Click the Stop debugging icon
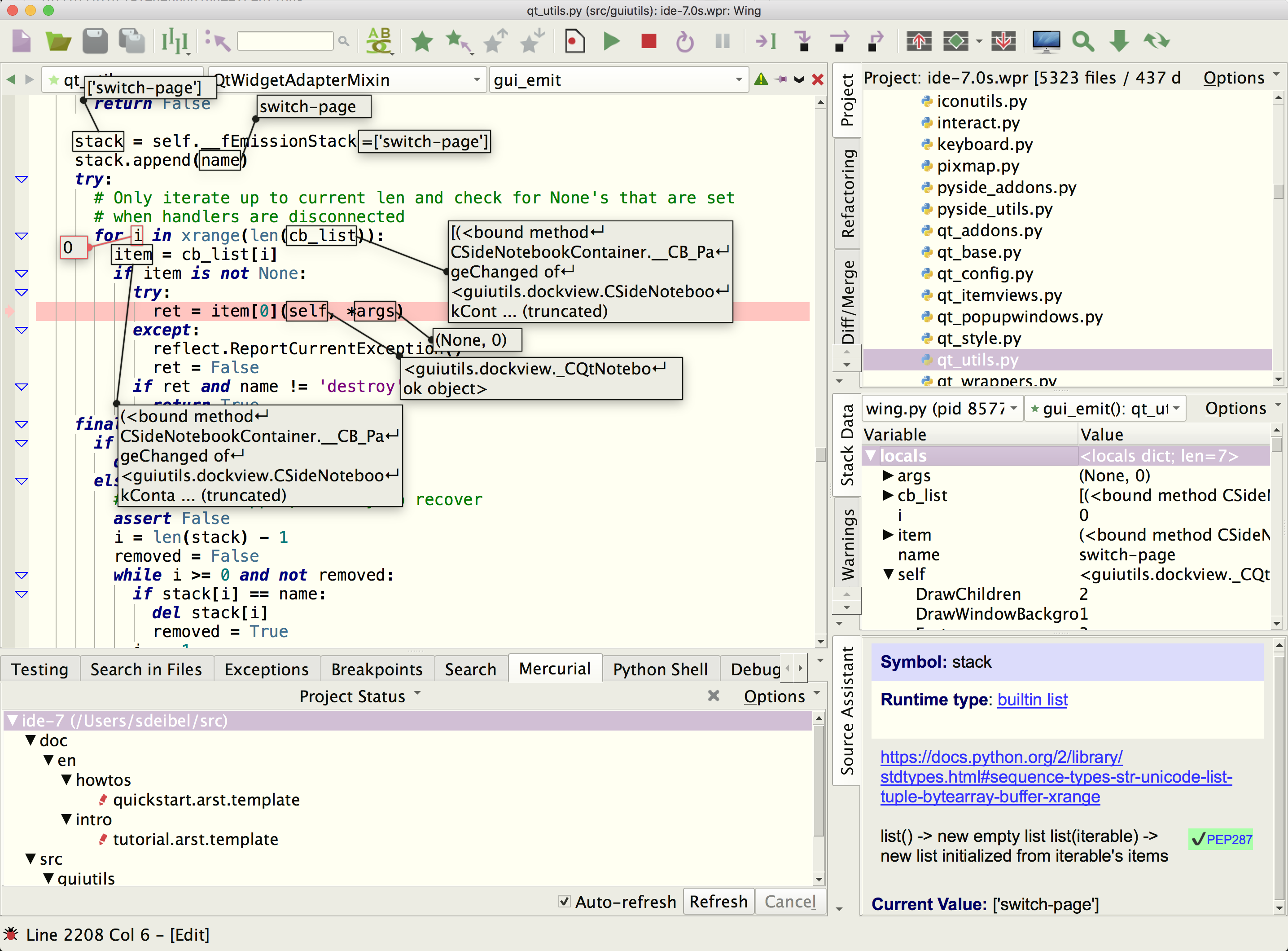 tap(649, 40)
